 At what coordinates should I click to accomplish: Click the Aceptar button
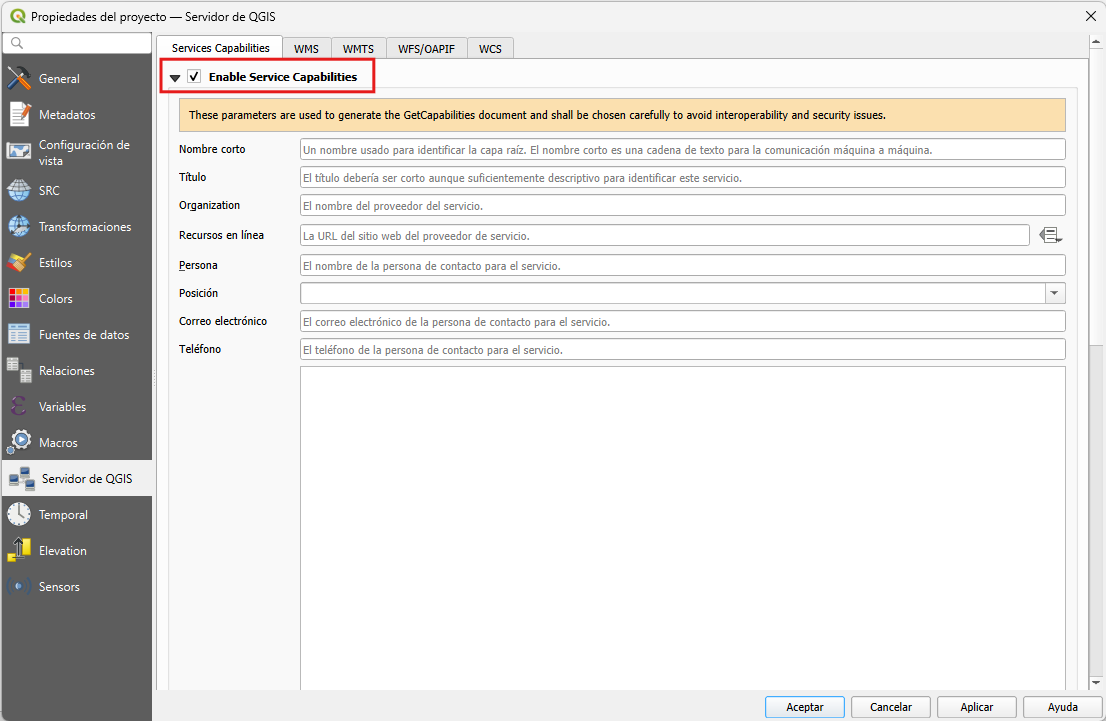(x=804, y=707)
